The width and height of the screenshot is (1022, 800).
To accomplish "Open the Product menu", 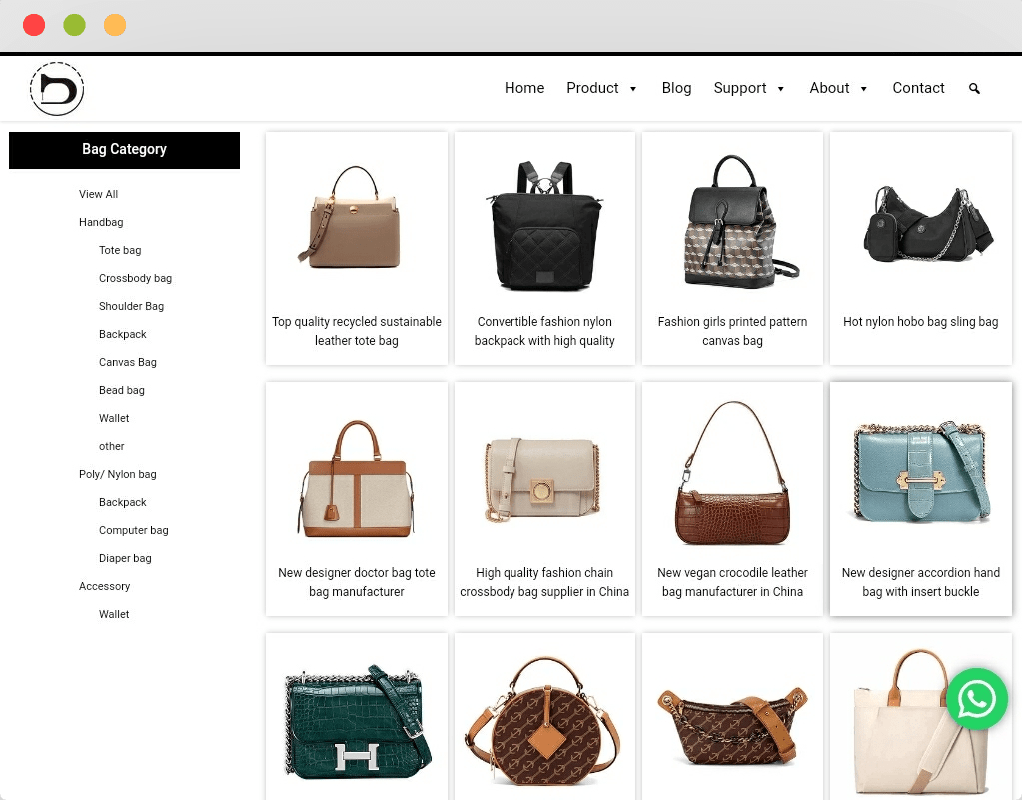I will click(x=592, y=88).
